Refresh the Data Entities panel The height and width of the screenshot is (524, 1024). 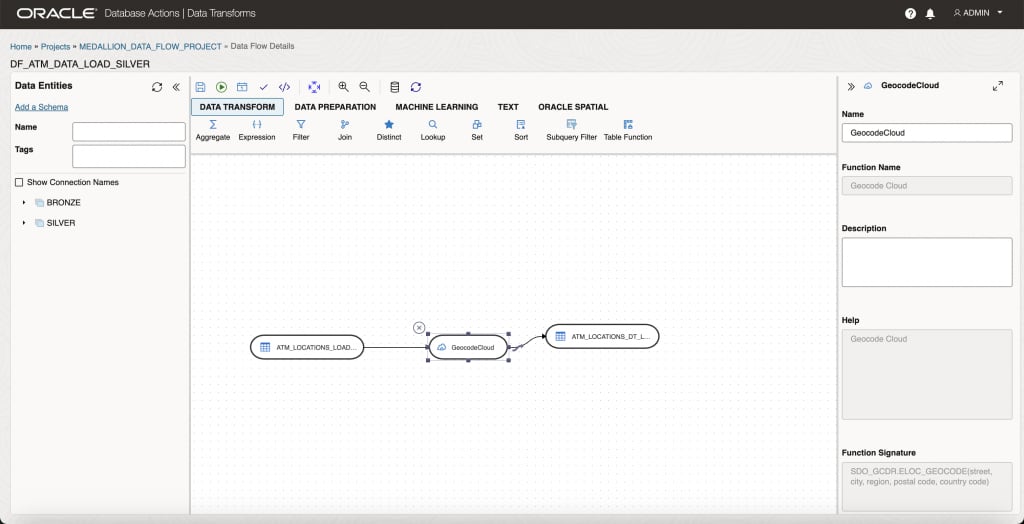[157, 87]
